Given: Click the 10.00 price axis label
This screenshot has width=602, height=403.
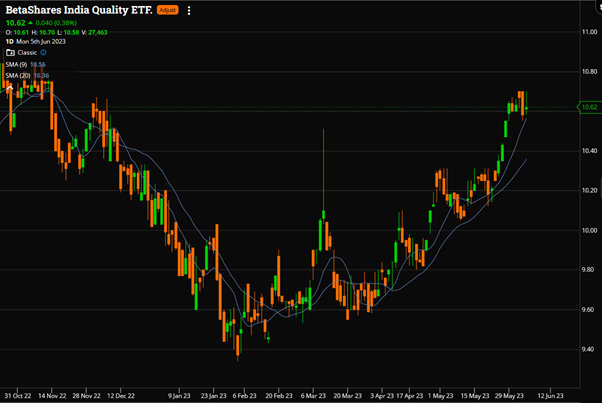Looking at the screenshot, I should coord(589,230).
